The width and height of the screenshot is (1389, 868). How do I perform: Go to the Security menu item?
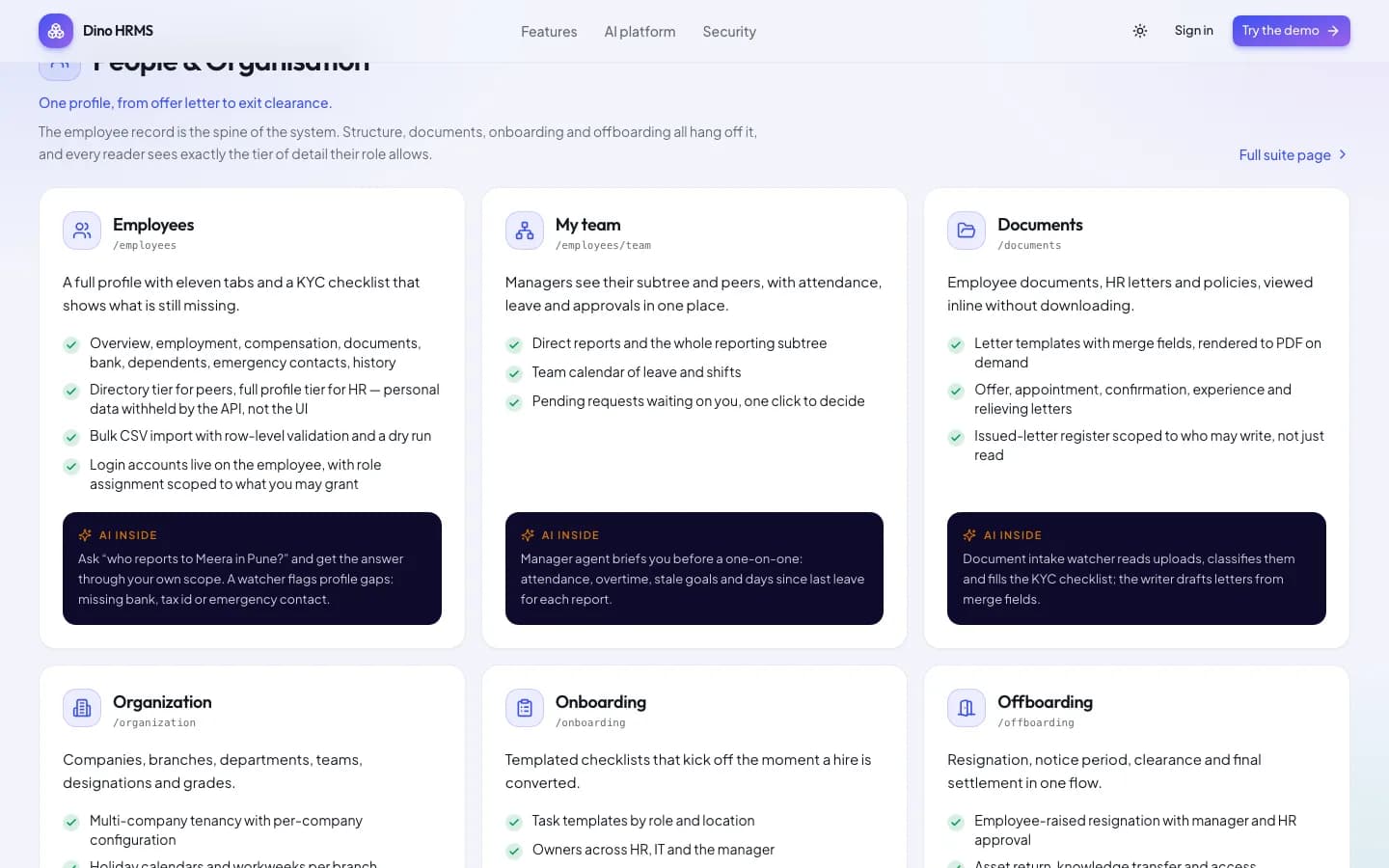(729, 32)
